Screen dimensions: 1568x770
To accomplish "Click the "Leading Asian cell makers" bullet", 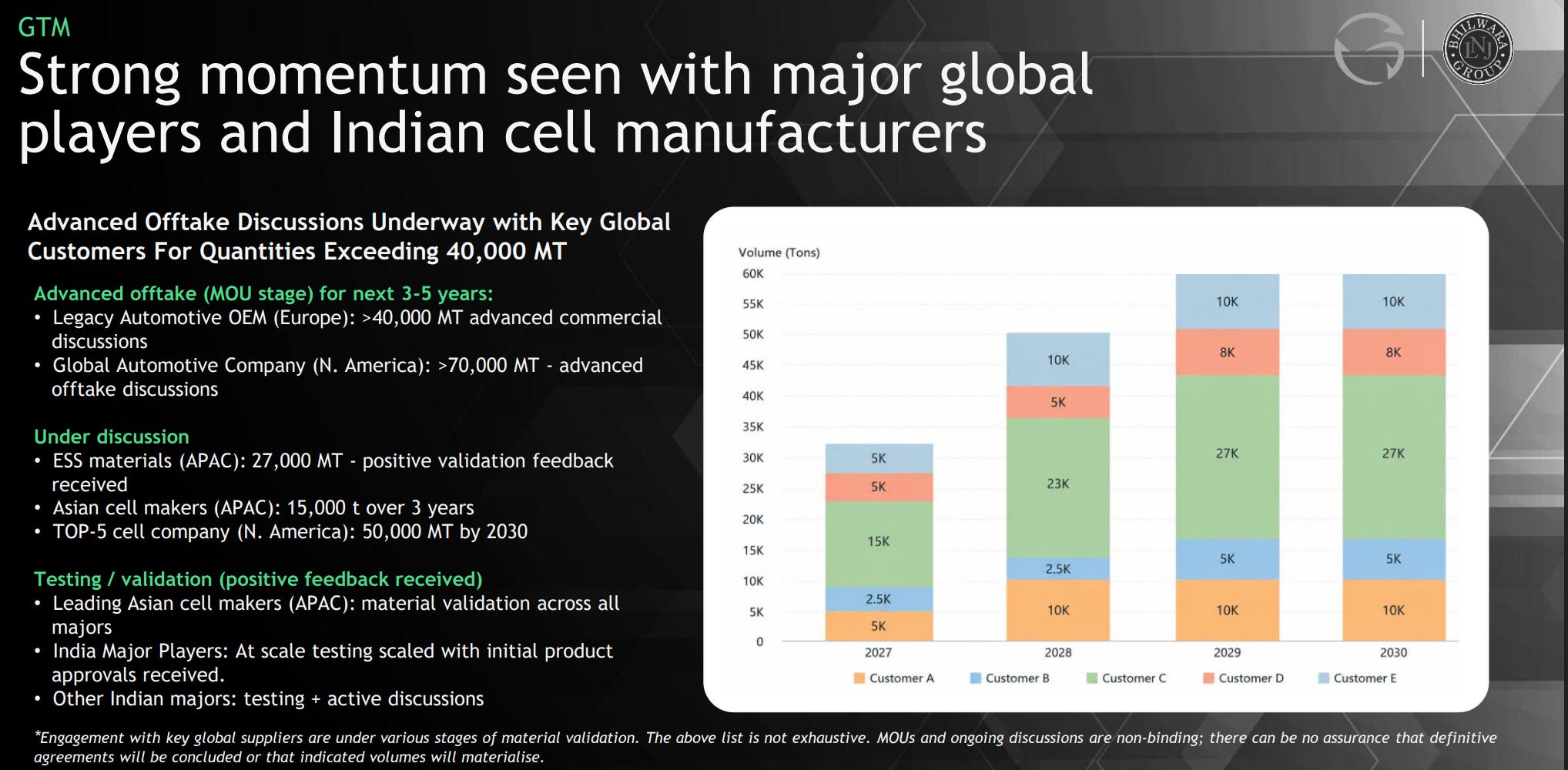I will 327,614.
